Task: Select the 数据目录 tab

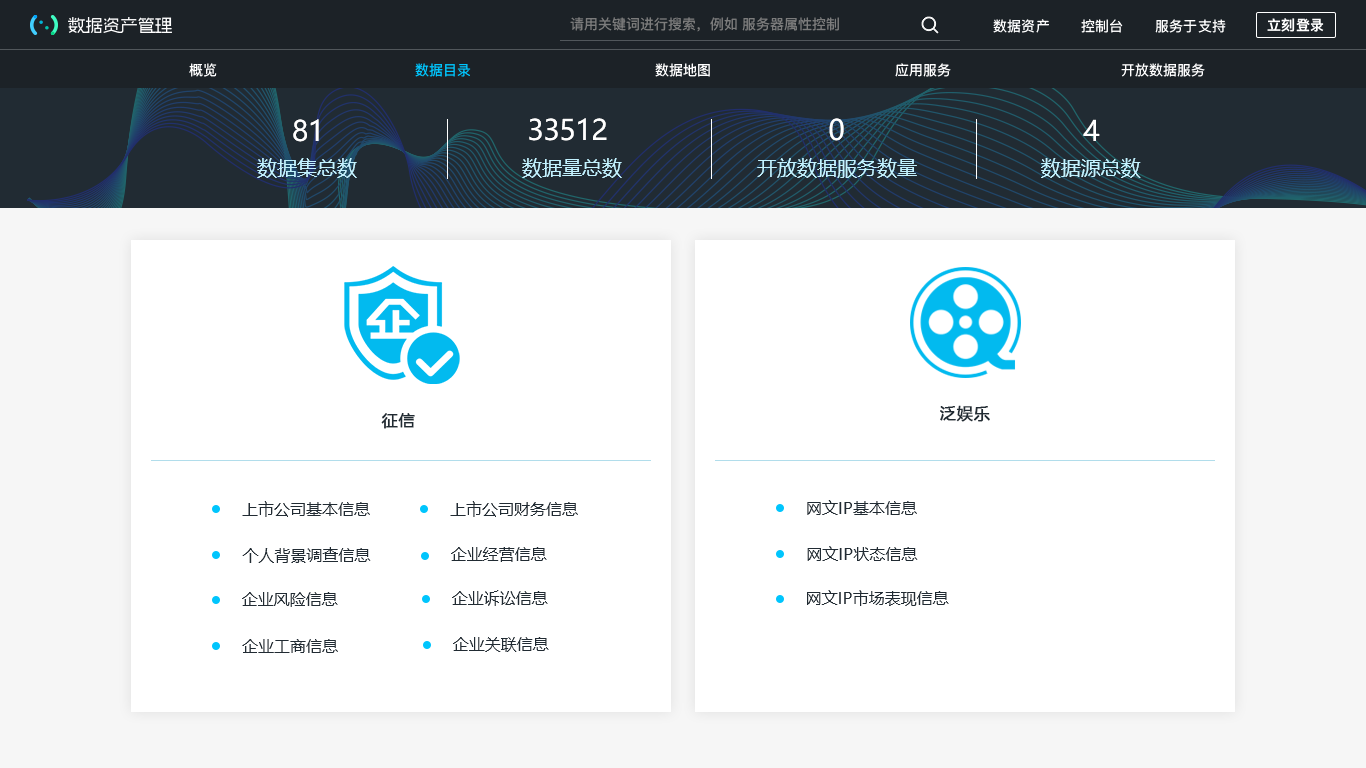Action: pyautogui.click(x=443, y=70)
